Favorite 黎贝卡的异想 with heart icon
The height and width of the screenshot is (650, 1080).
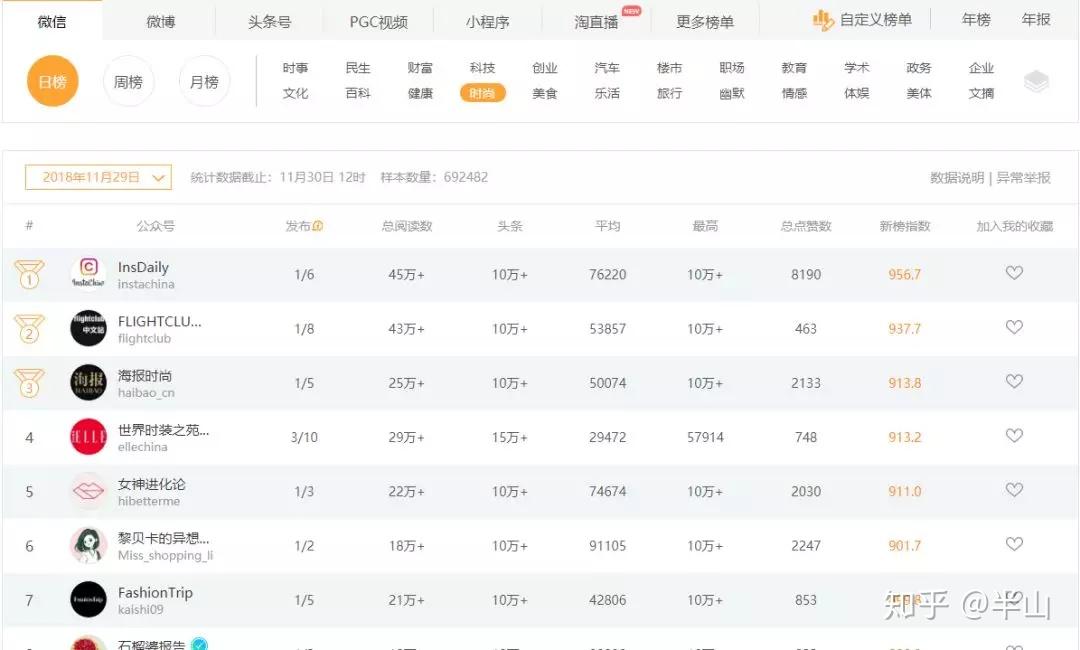tap(1014, 544)
